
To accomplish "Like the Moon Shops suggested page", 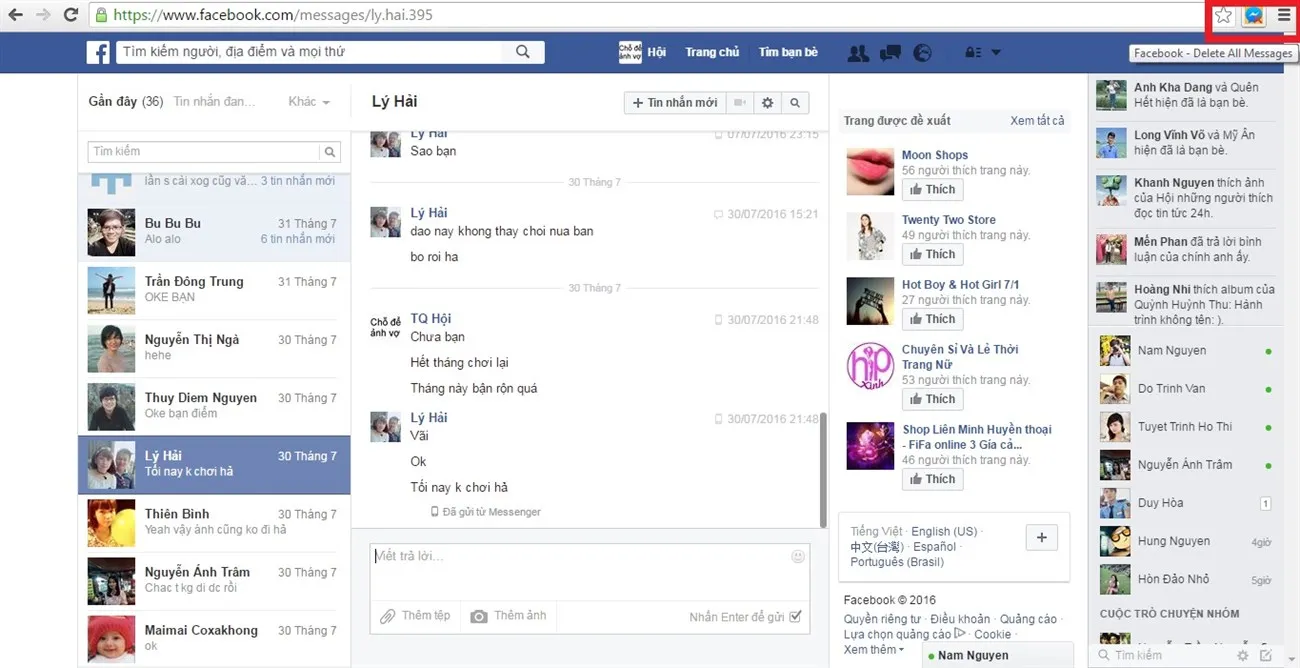I will (x=931, y=189).
